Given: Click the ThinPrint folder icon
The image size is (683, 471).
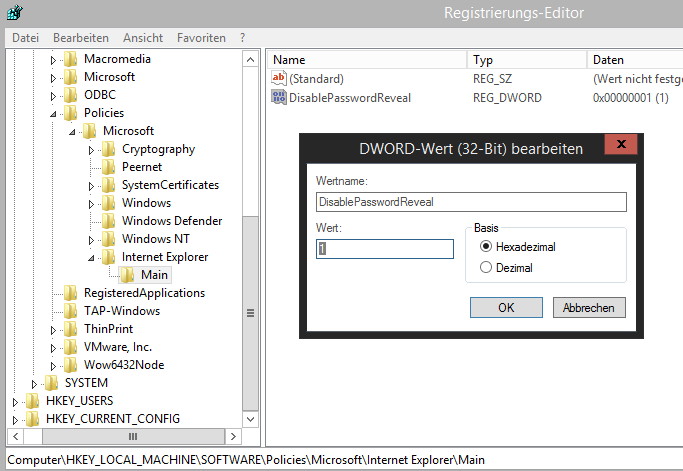Looking at the screenshot, I should point(71,329).
